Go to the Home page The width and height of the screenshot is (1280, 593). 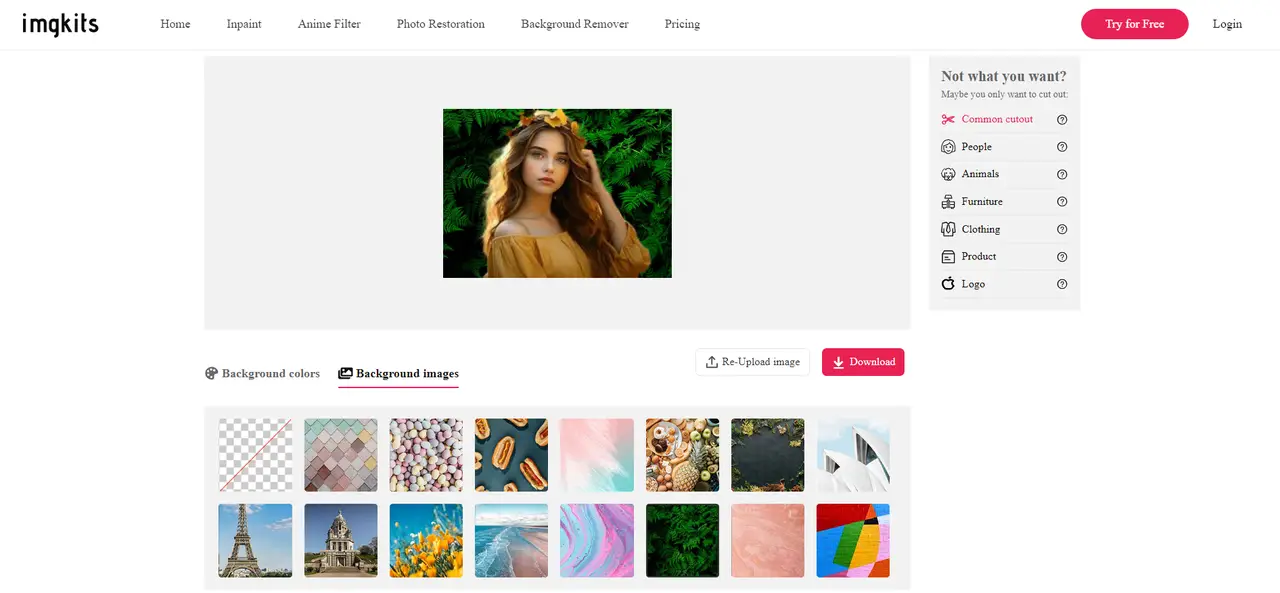pos(175,24)
